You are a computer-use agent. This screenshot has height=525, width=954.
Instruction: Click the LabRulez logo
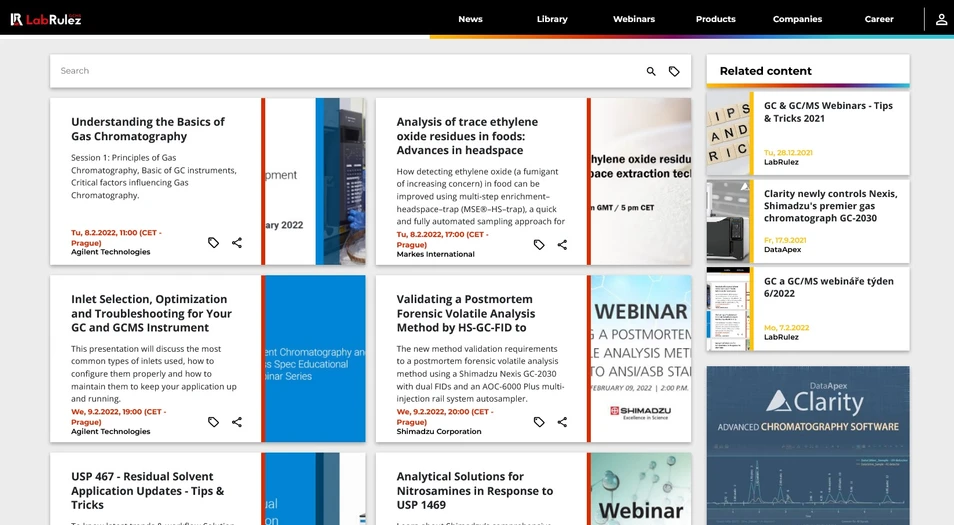click(x=46, y=19)
